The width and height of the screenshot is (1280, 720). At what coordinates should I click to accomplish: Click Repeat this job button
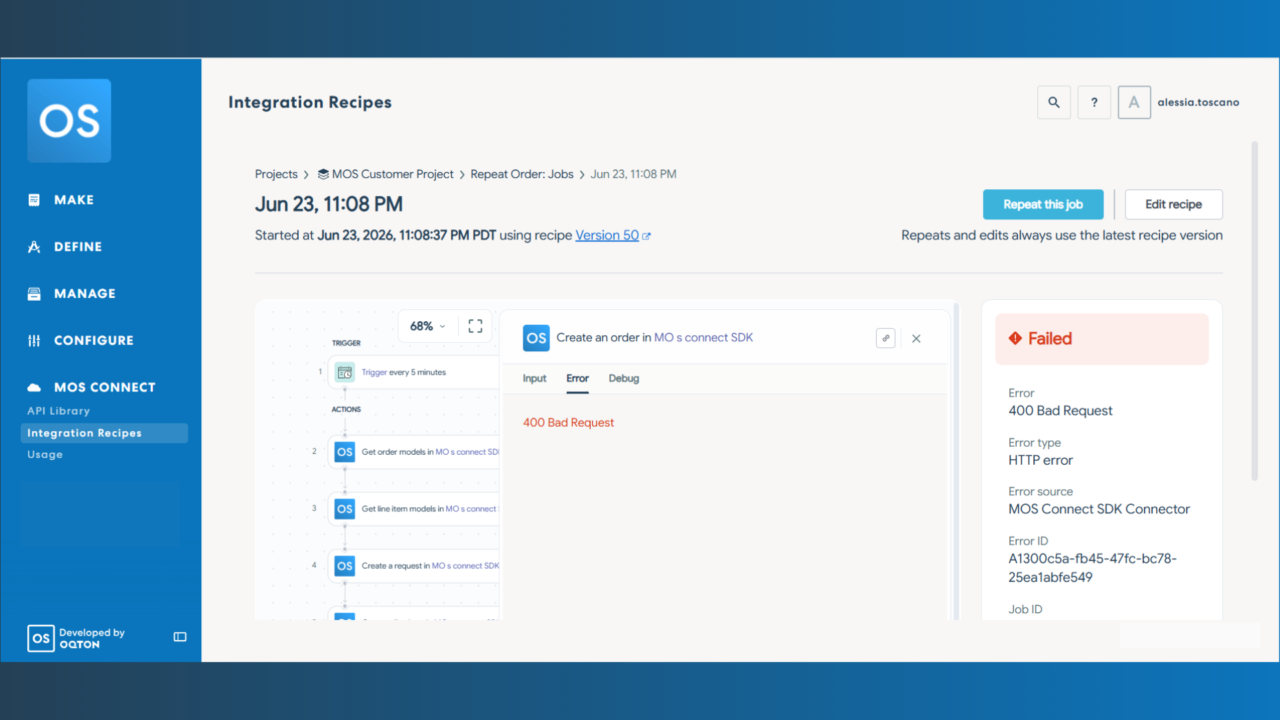pos(1043,204)
